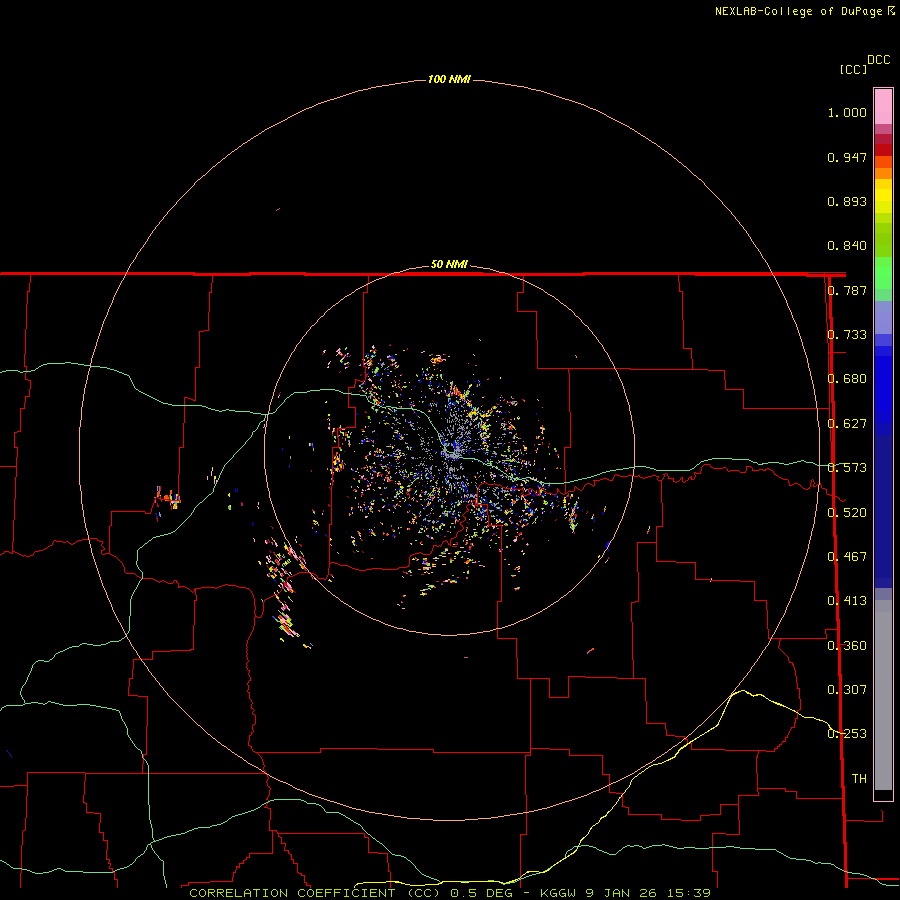900x900 pixels.
Task: Click the 0.627 value on the color scale
Action: tap(847, 424)
